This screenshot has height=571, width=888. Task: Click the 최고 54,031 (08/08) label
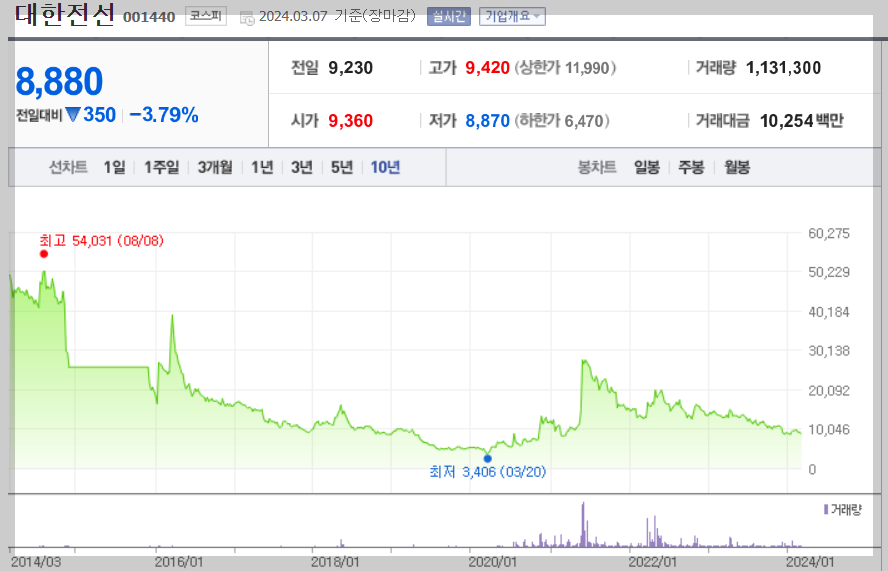(101, 241)
